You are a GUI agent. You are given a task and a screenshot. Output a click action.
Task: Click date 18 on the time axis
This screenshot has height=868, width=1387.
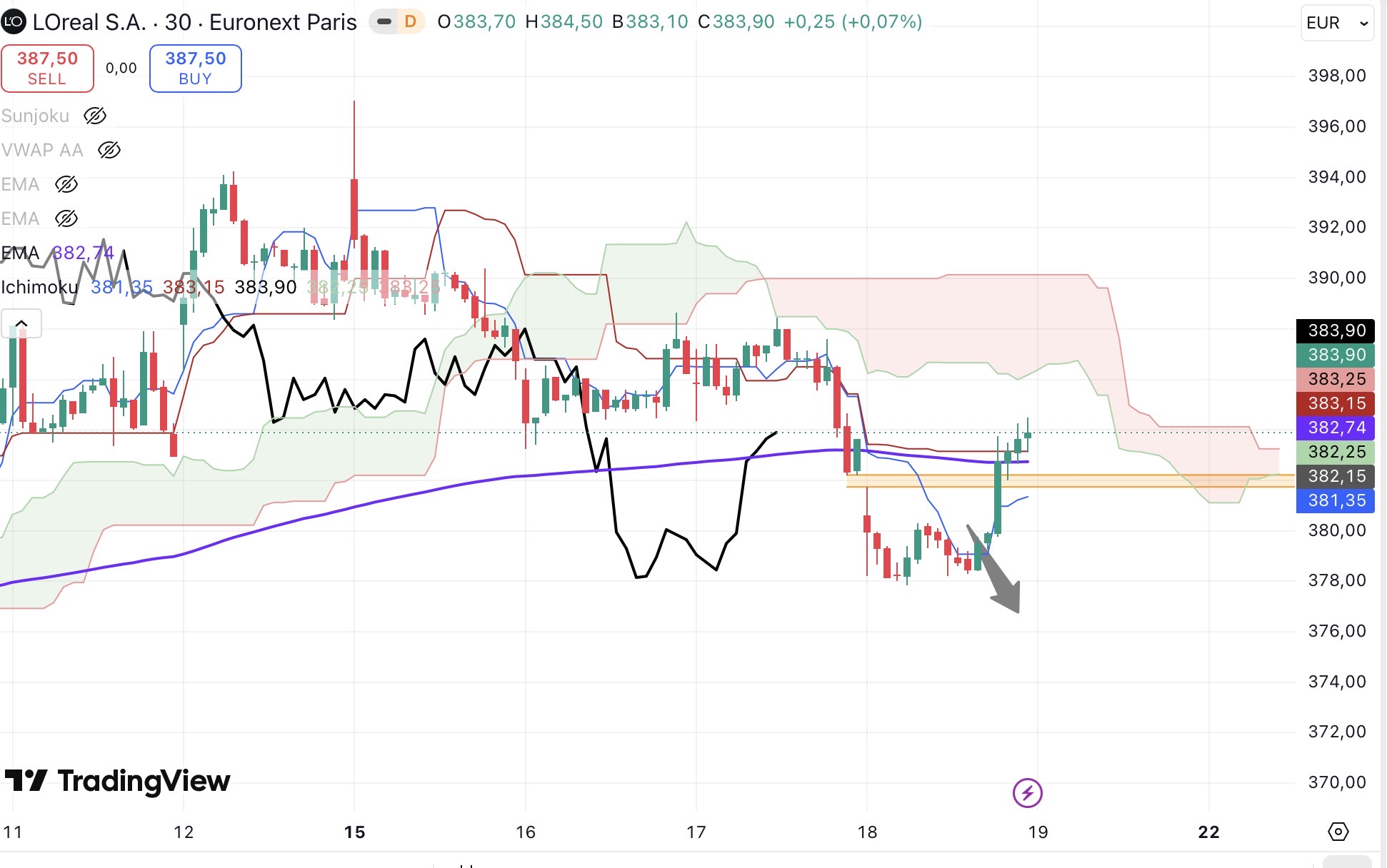point(867,832)
